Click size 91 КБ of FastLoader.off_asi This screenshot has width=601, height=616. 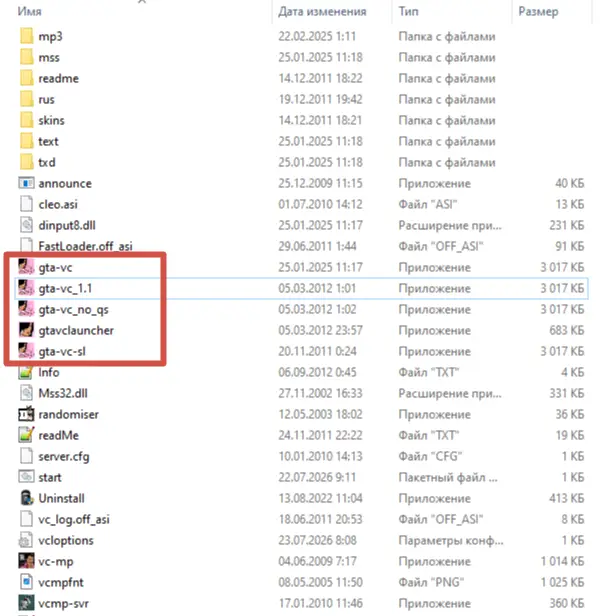(570, 246)
